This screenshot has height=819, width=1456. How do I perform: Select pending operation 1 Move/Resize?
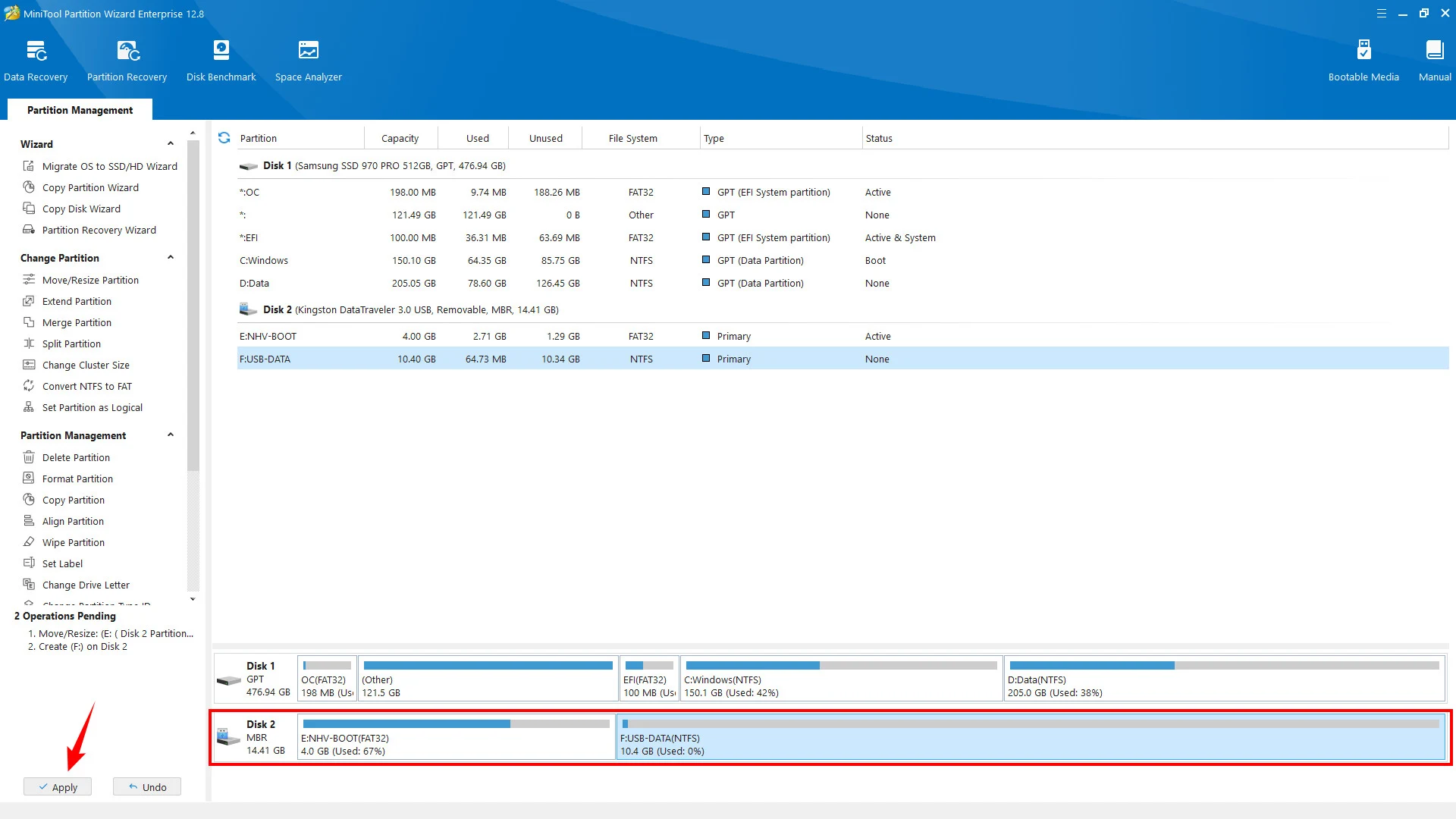tap(111, 634)
